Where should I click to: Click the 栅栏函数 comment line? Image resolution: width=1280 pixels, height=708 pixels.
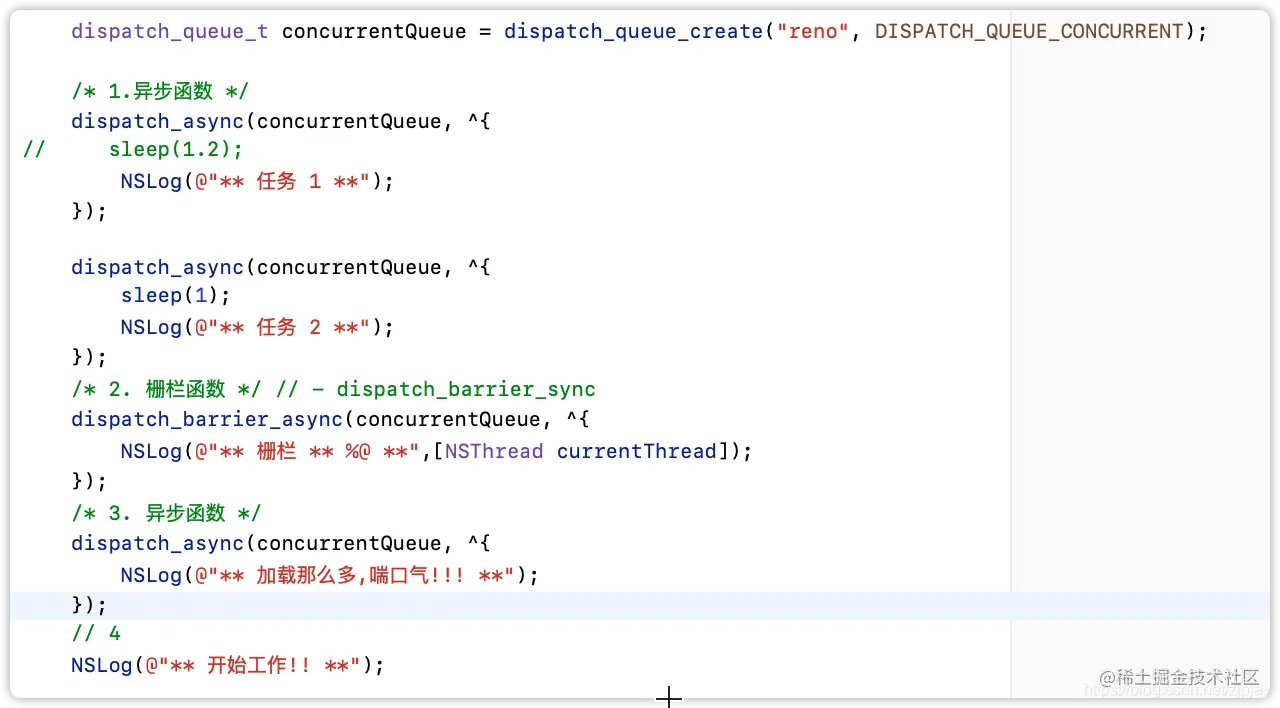(334, 389)
